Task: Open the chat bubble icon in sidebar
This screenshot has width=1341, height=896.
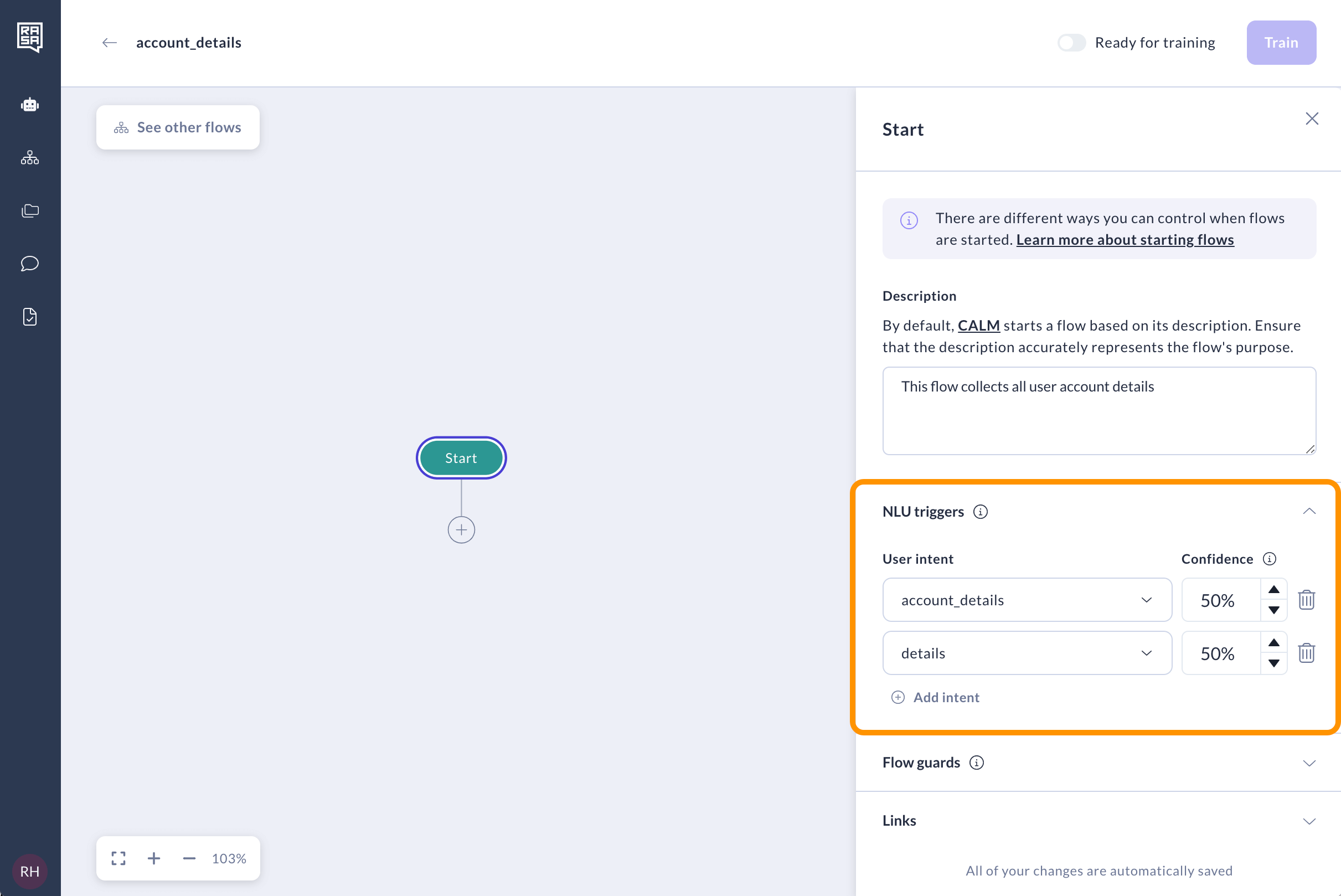Action: click(x=30, y=264)
